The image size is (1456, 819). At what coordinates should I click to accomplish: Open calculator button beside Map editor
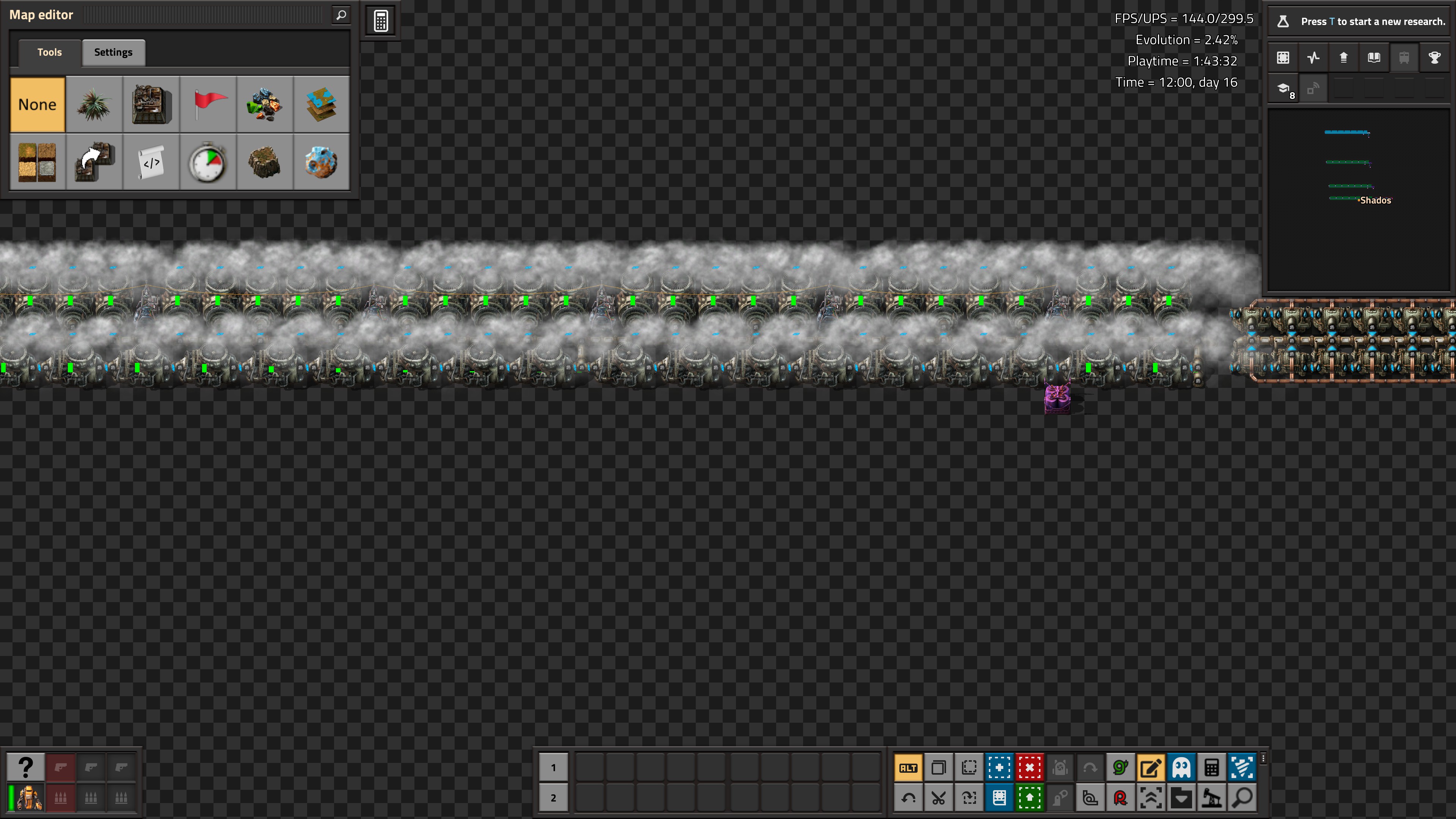tap(381, 21)
